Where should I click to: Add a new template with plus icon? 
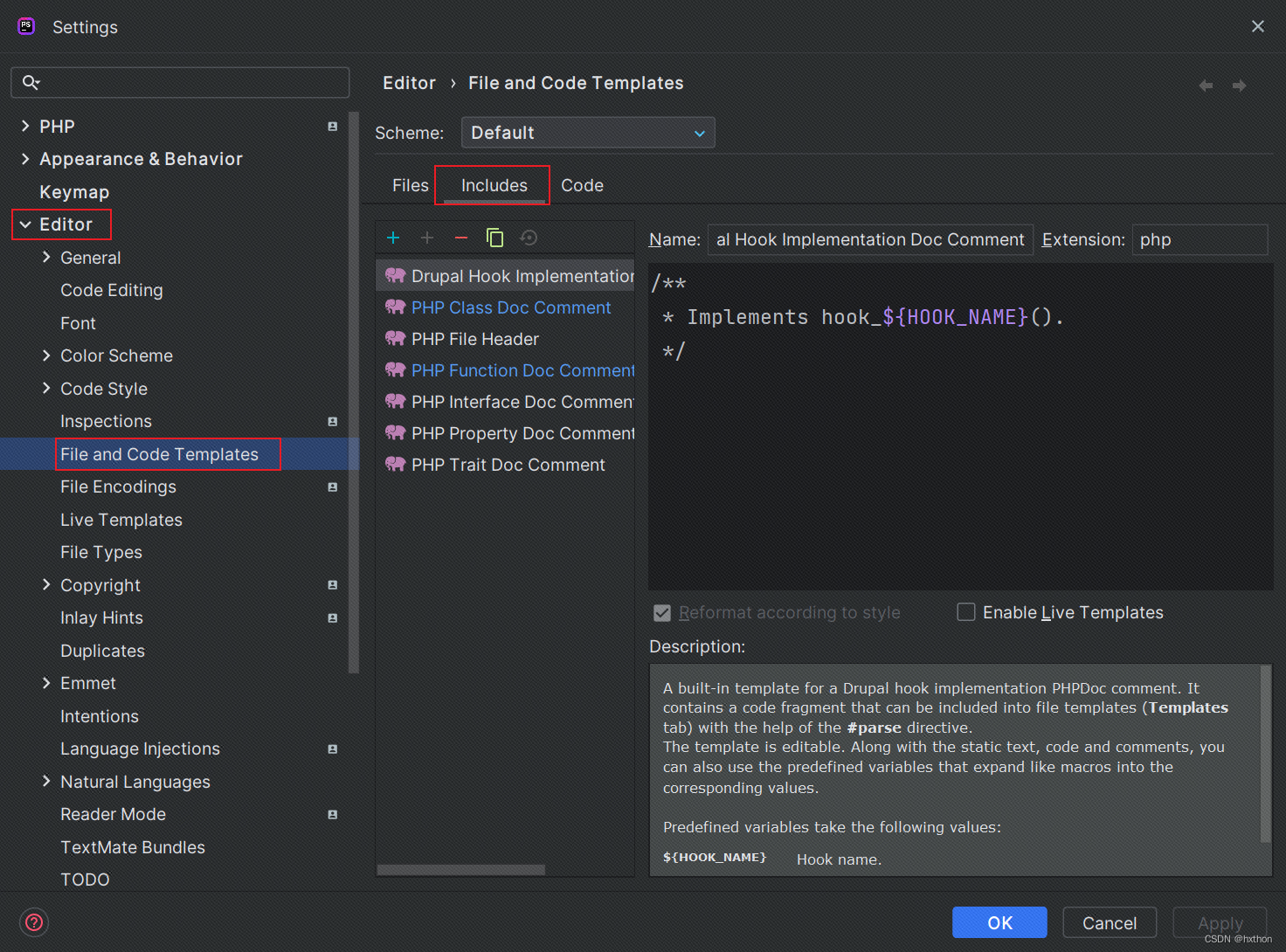pos(393,238)
